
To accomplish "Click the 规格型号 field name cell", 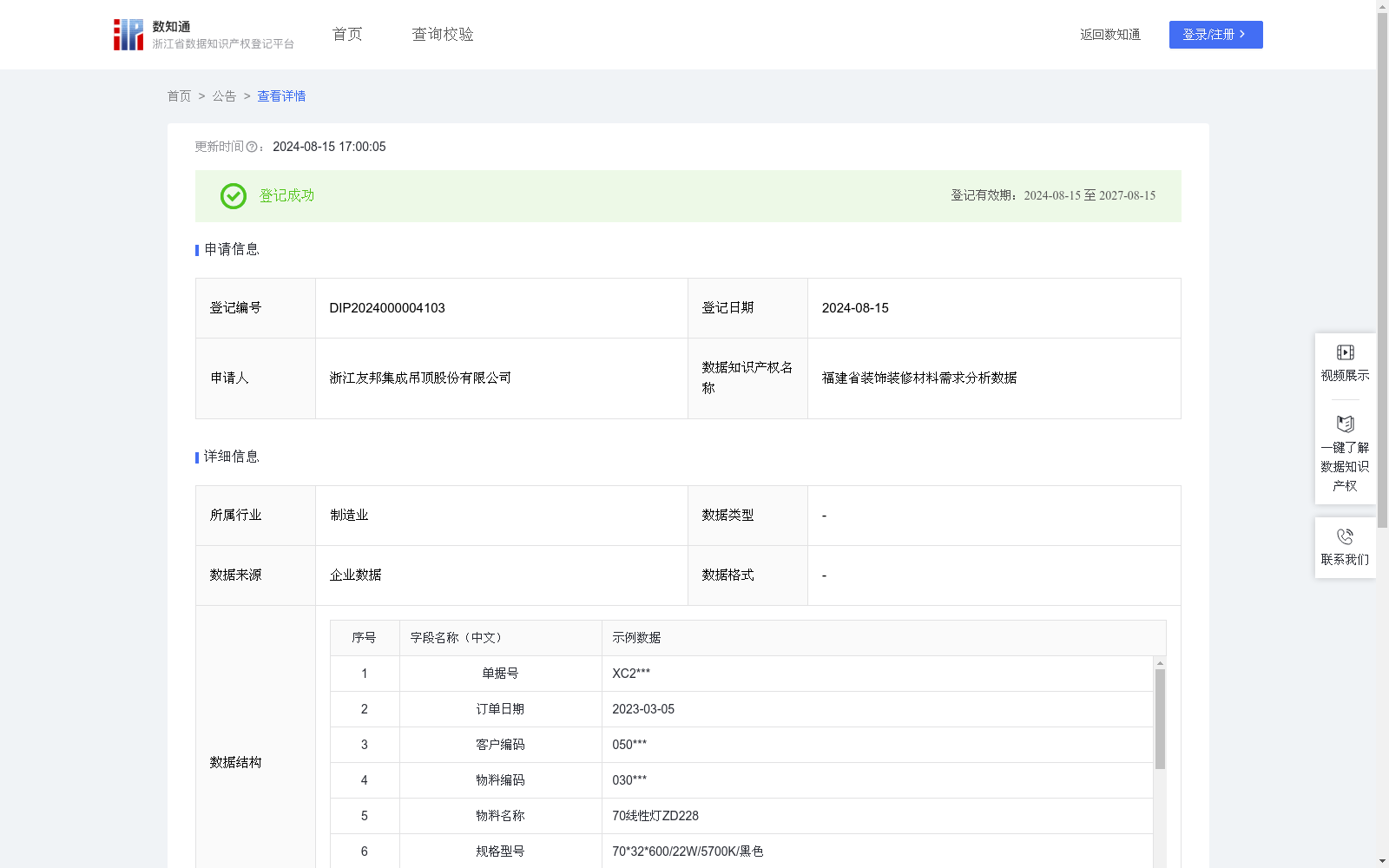I will [501, 852].
